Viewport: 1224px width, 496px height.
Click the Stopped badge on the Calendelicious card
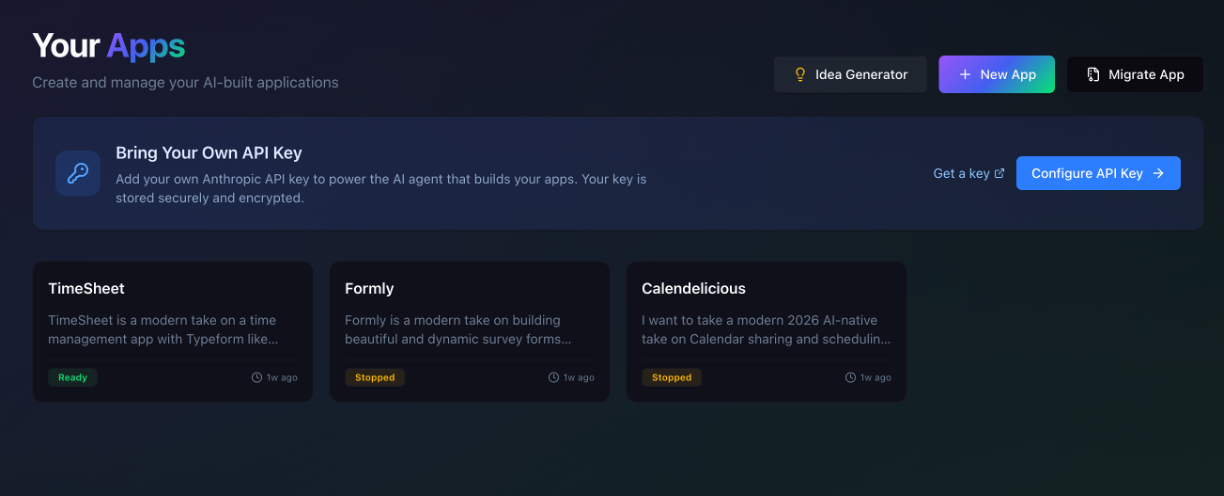672,378
